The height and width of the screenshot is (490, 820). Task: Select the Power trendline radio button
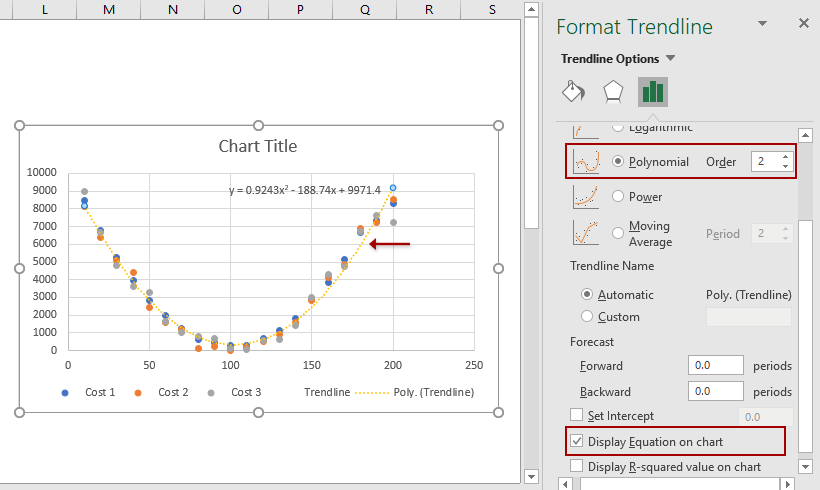[x=618, y=197]
